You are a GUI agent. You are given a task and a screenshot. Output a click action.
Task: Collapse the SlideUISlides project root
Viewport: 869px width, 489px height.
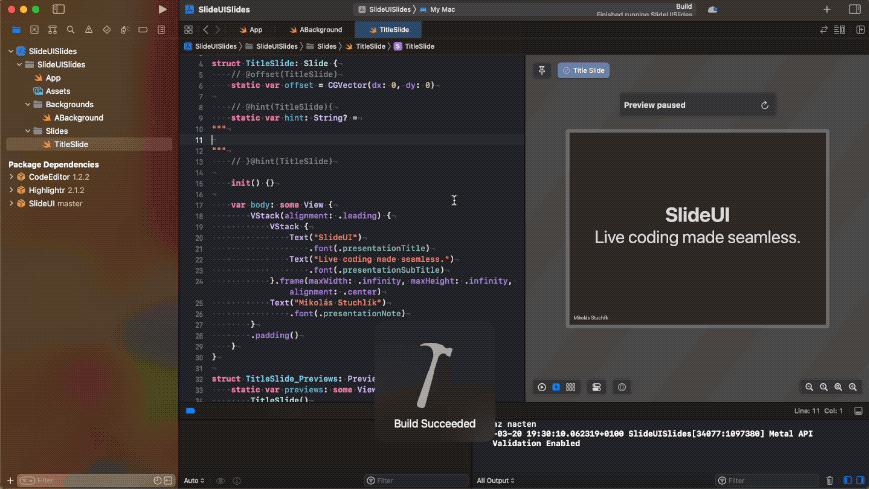point(11,51)
